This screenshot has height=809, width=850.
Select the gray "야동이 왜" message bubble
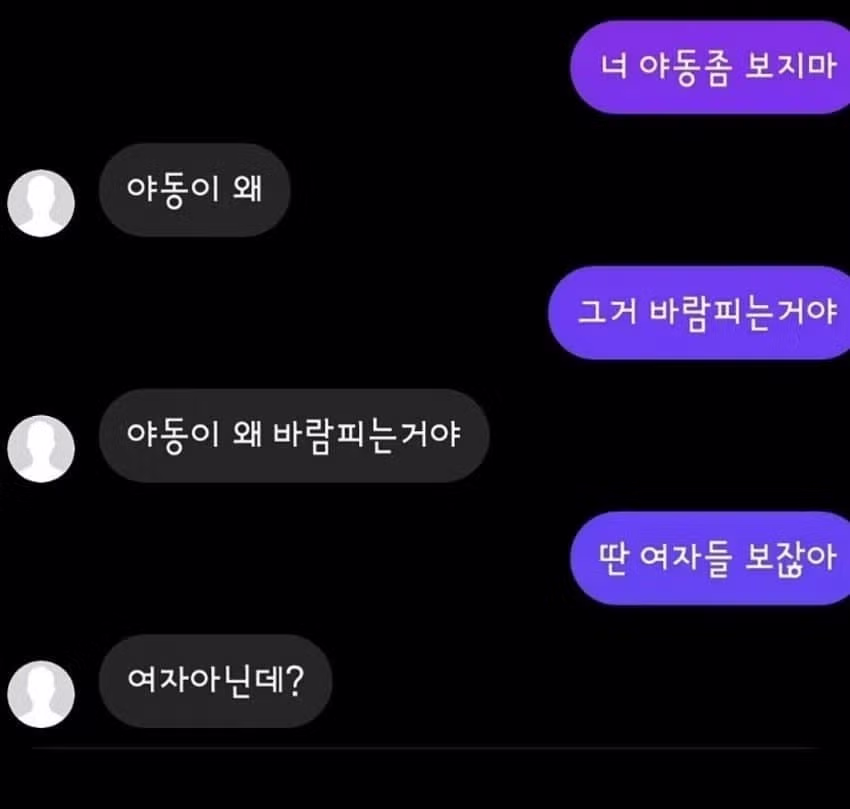point(194,190)
